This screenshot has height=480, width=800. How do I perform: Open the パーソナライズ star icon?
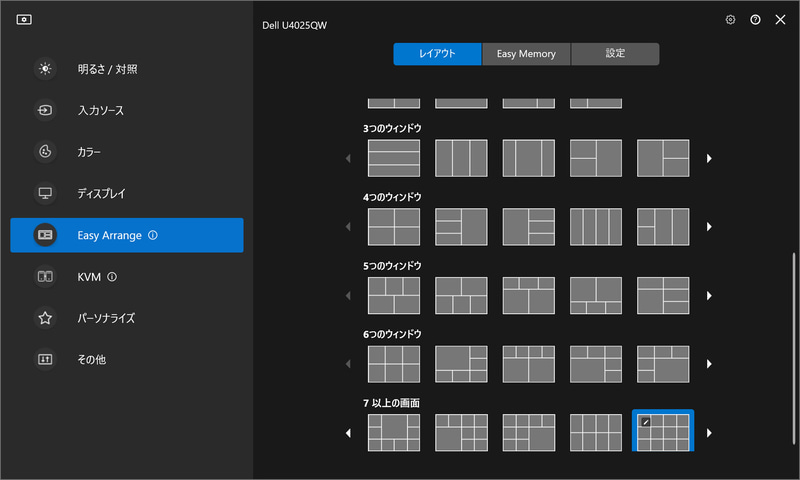click(x=45, y=318)
